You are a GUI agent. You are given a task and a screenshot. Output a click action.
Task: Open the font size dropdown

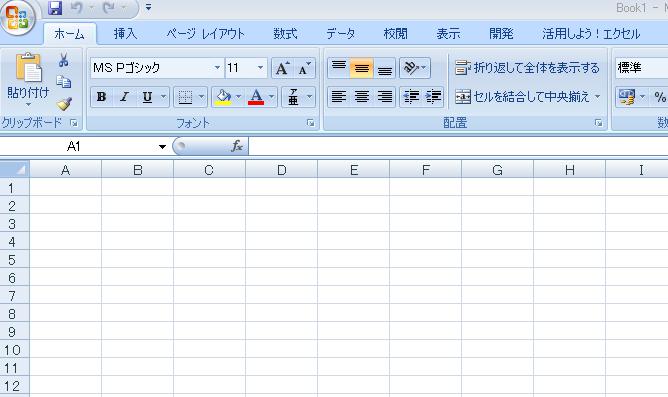coord(260,68)
